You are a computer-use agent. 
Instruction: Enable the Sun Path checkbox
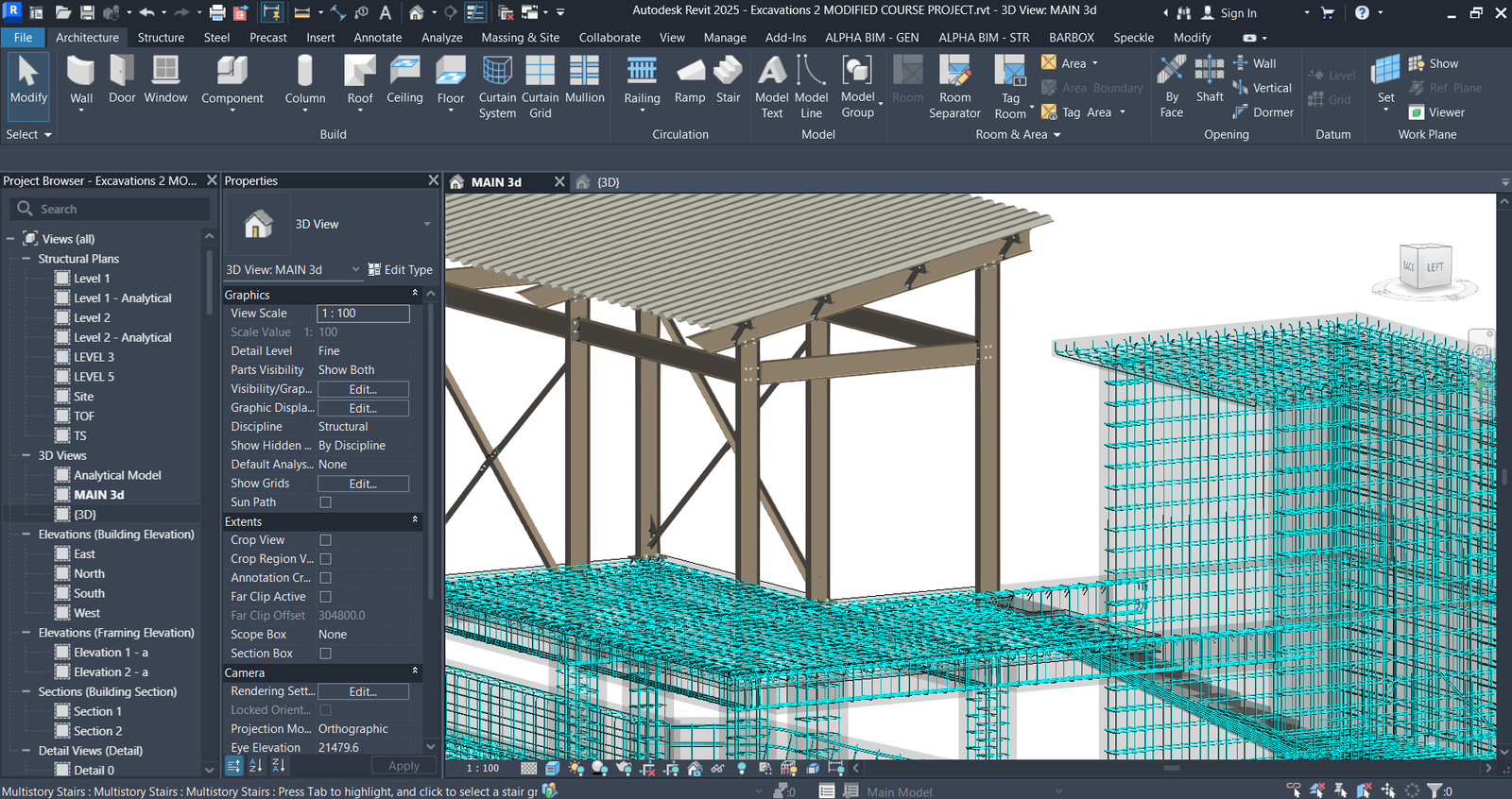[325, 502]
